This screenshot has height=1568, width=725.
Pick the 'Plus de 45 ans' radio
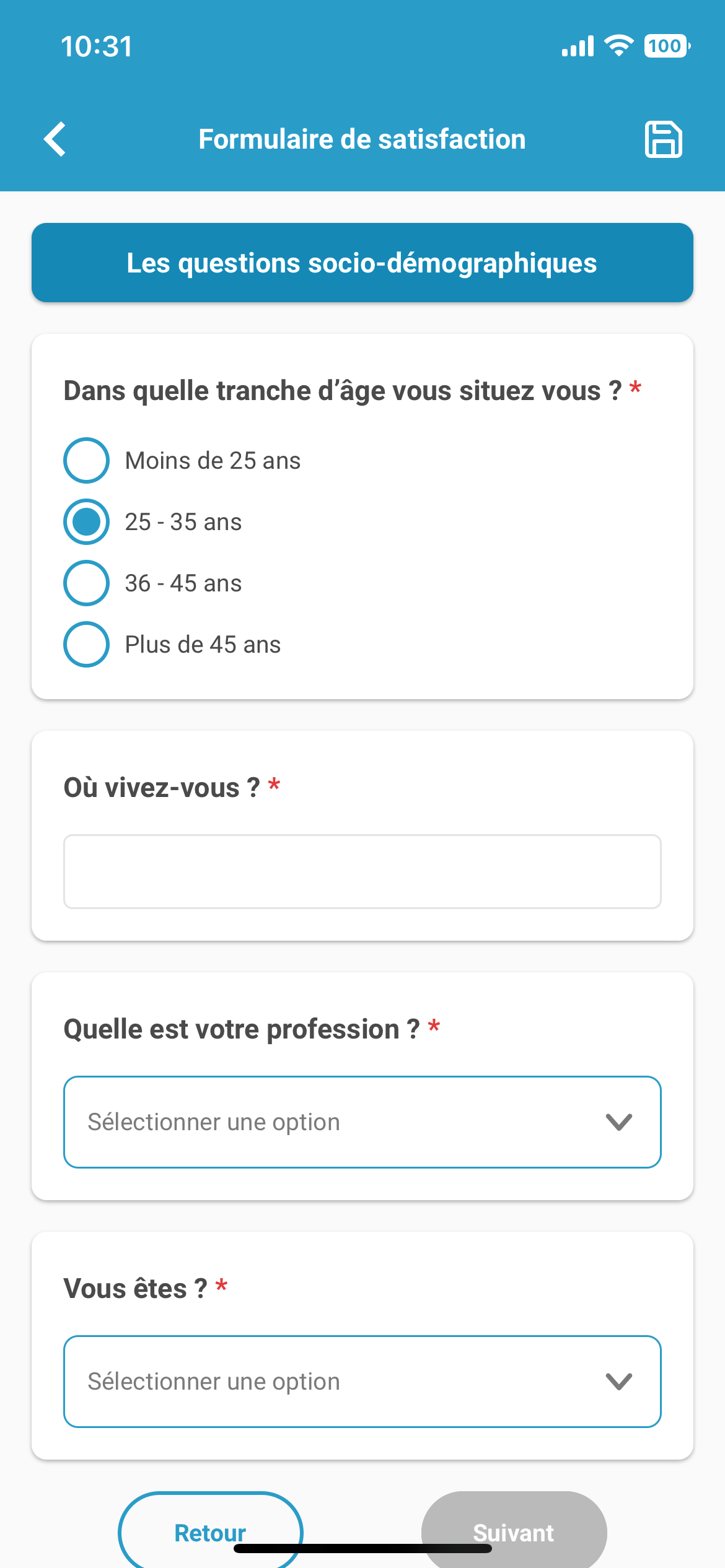coord(87,645)
